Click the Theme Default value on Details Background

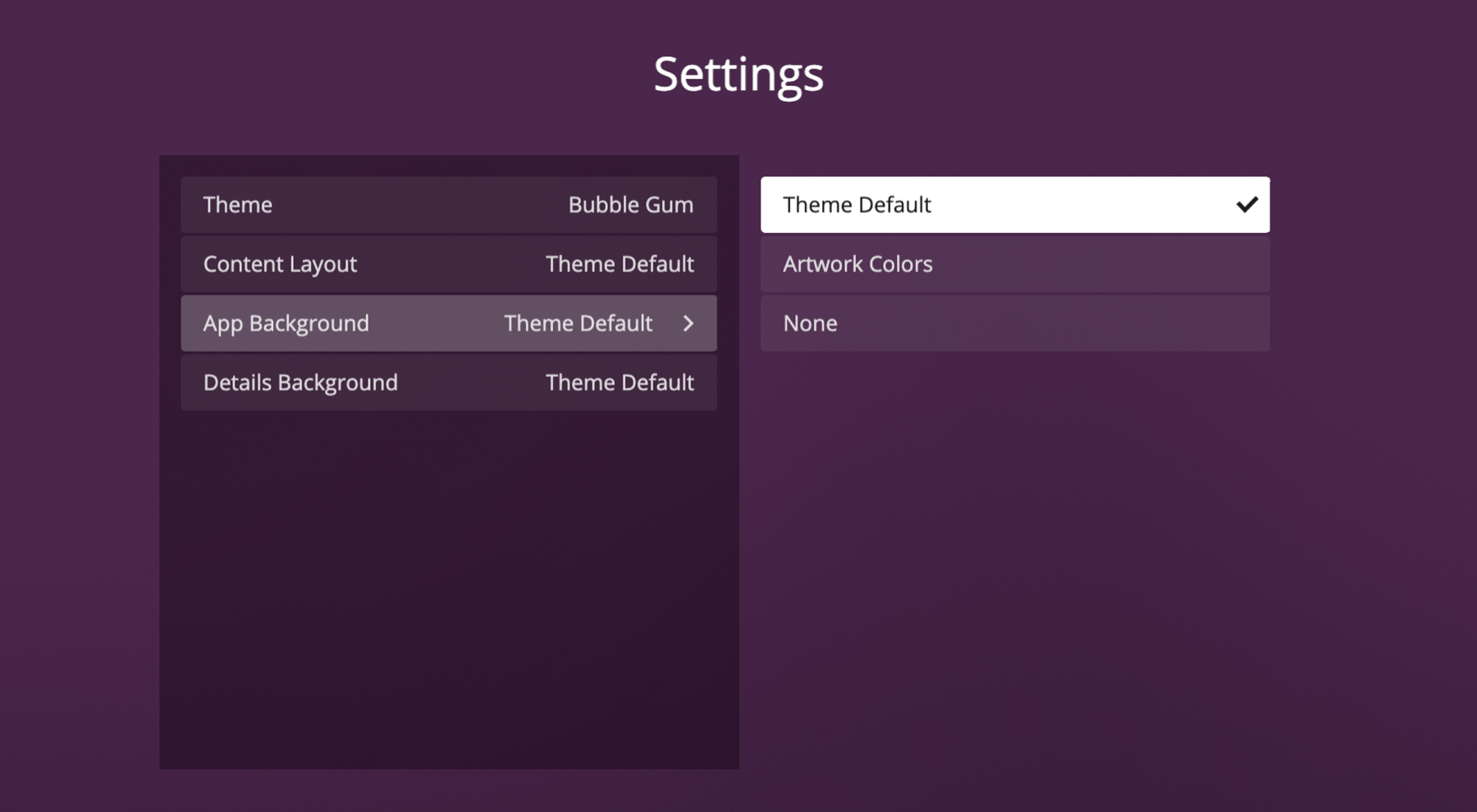point(620,382)
